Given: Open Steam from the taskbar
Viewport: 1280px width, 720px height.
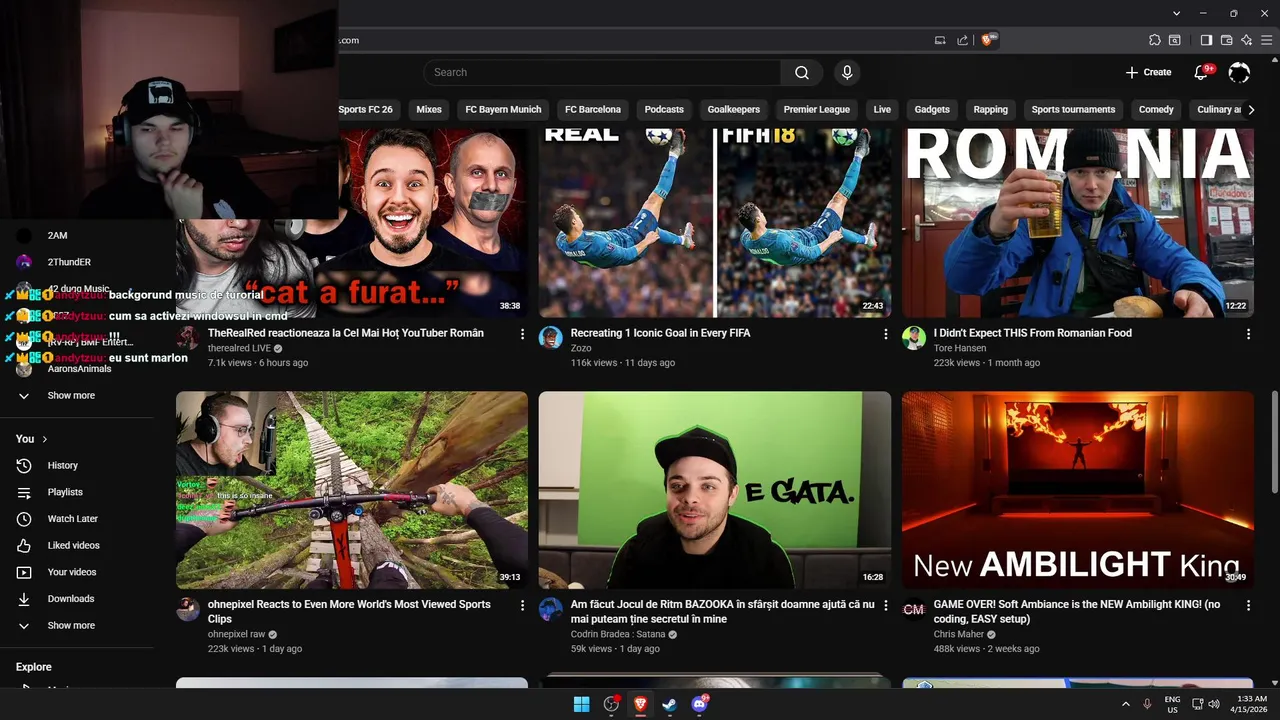Looking at the screenshot, I should (x=669, y=704).
